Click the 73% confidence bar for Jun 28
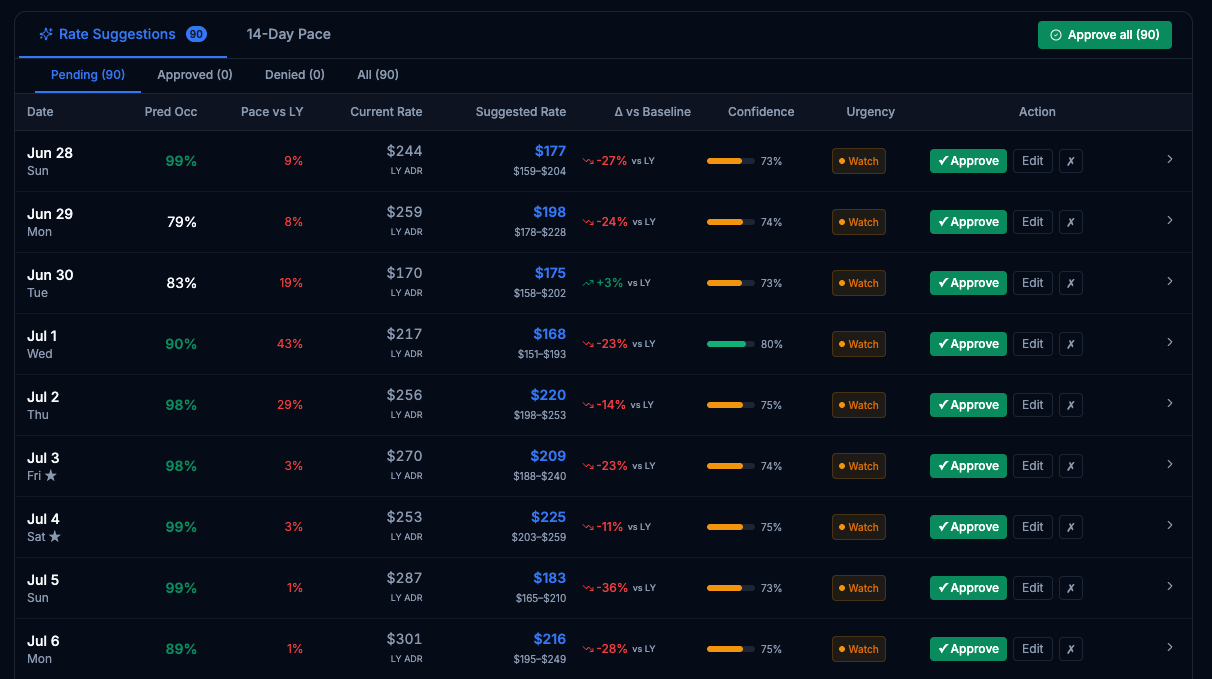This screenshot has width=1212, height=679. 731,161
